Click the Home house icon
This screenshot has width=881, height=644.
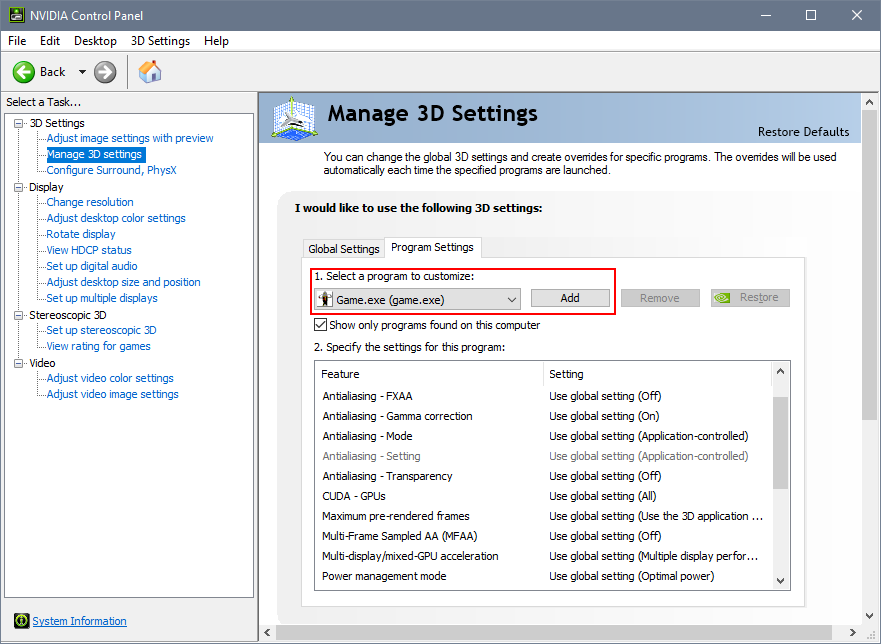[x=150, y=72]
